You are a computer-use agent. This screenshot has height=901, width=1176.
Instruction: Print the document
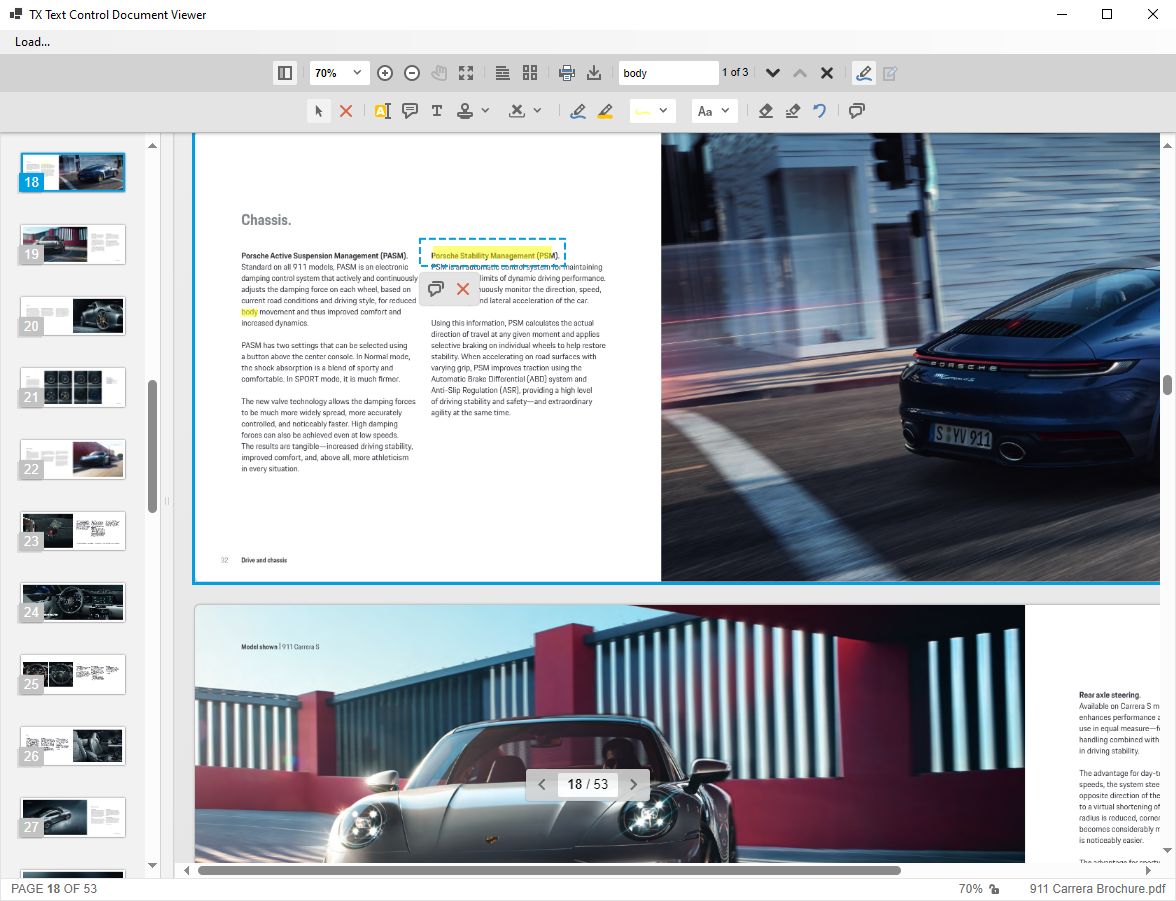pos(567,73)
